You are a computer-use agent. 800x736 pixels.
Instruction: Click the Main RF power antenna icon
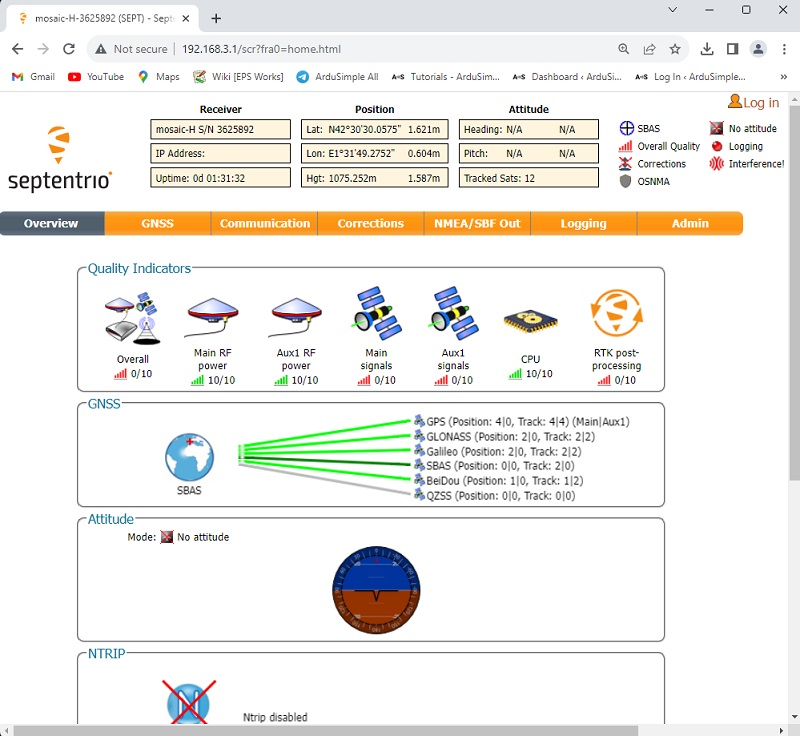tap(212, 317)
